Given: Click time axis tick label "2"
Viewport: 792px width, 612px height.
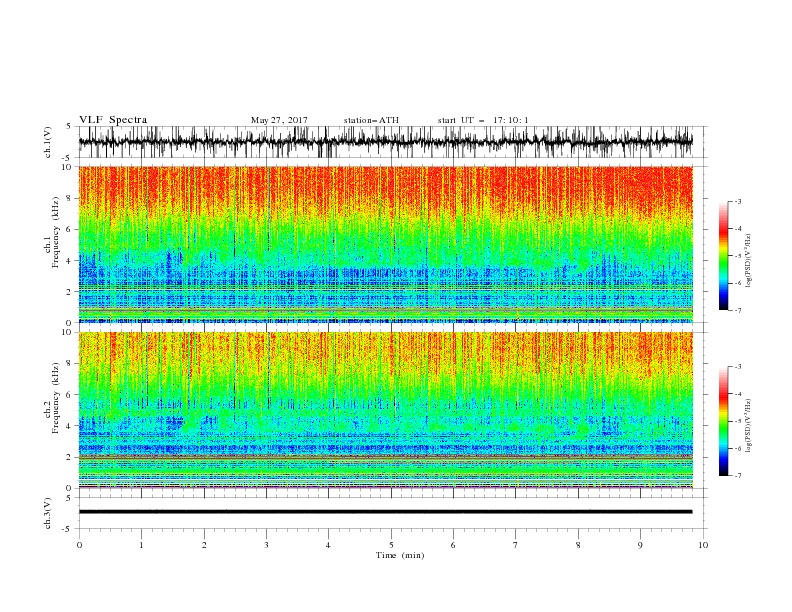Looking at the screenshot, I should pos(204,545).
